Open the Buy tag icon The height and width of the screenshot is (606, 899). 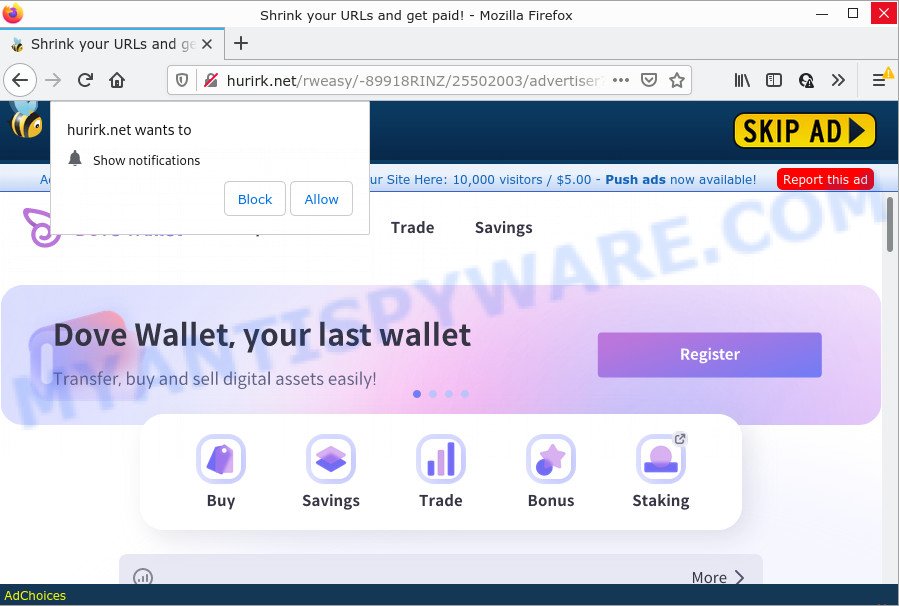[x=221, y=459]
